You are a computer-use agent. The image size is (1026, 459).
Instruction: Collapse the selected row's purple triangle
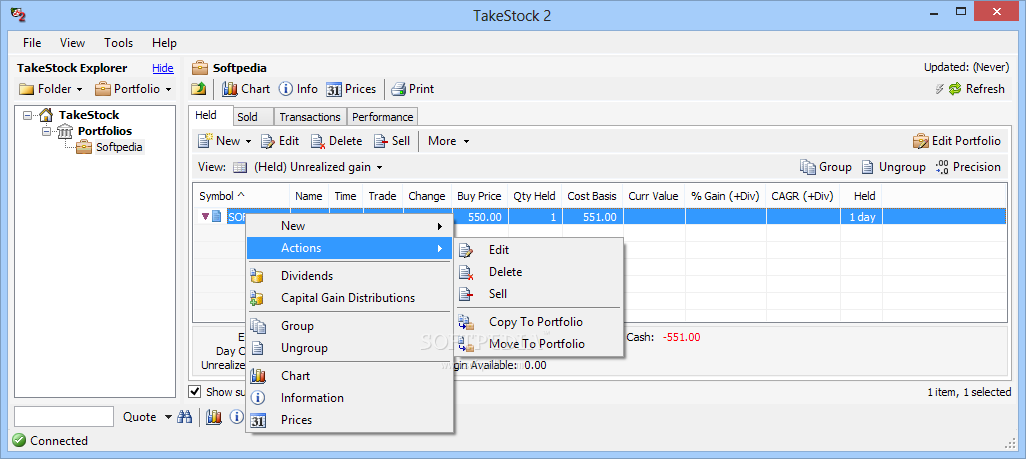click(x=205, y=217)
